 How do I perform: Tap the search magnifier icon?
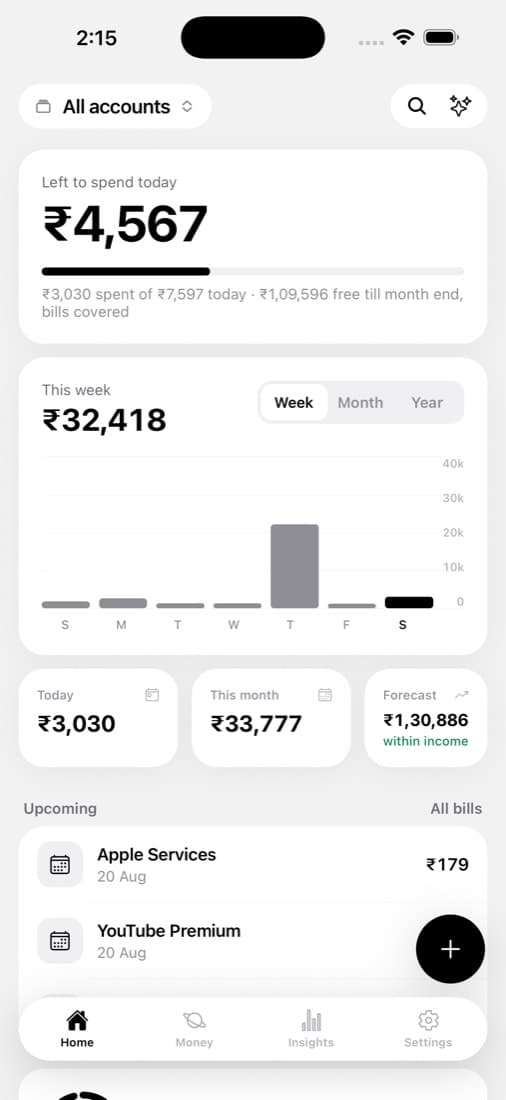pyautogui.click(x=417, y=107)
